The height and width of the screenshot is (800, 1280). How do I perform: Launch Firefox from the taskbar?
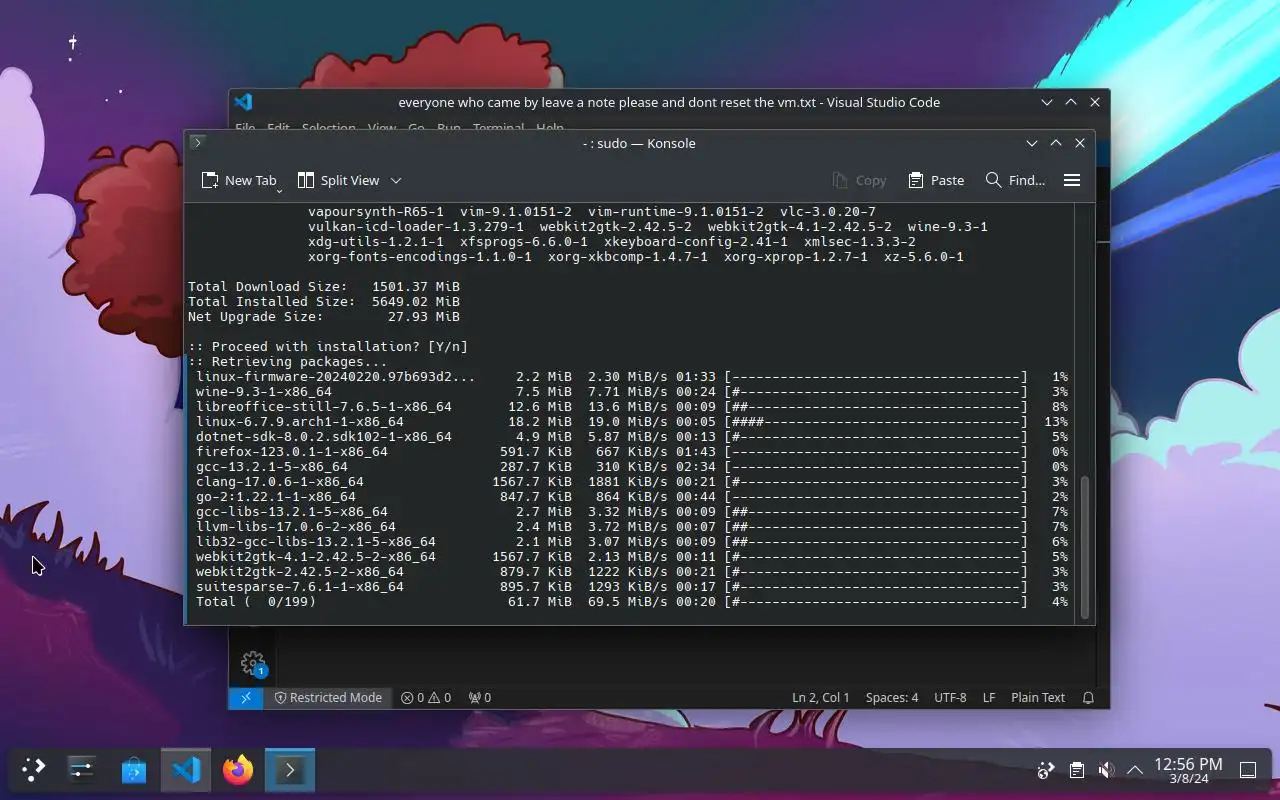238,770
